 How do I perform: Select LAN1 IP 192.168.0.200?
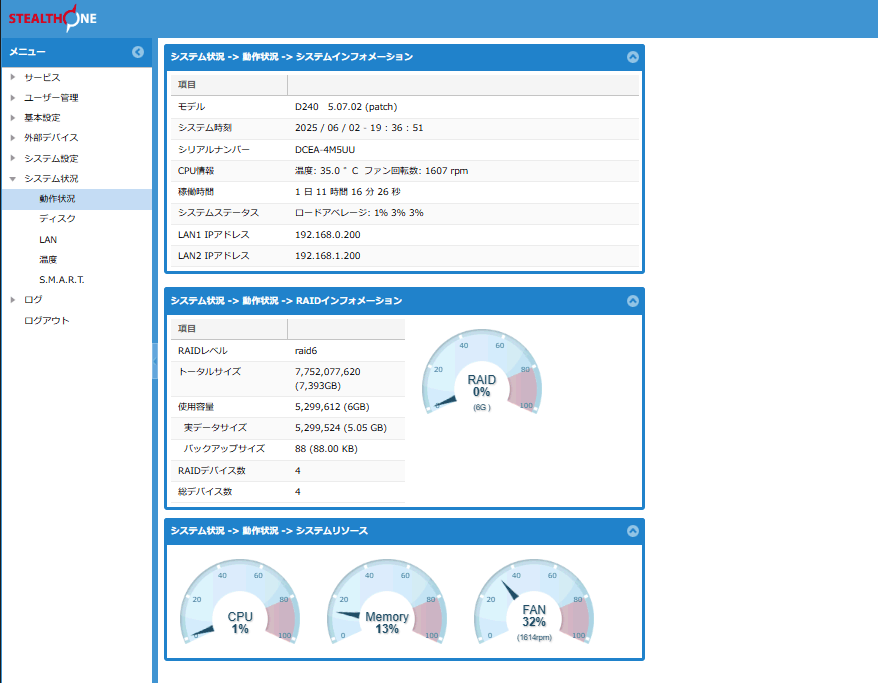pyautogui.click(x=328, y=235)
